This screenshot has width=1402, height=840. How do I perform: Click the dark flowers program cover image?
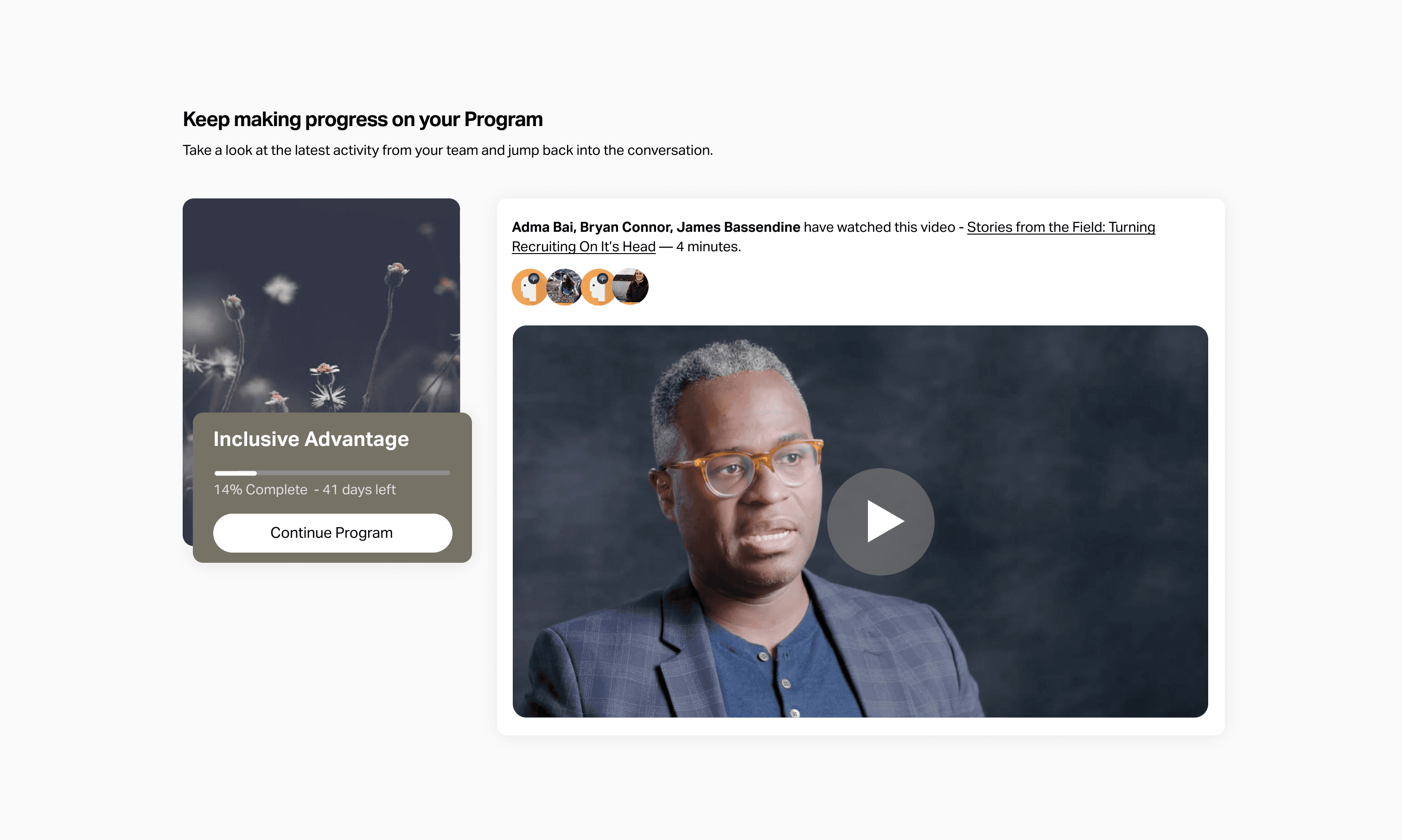click(x=321, y=305)
